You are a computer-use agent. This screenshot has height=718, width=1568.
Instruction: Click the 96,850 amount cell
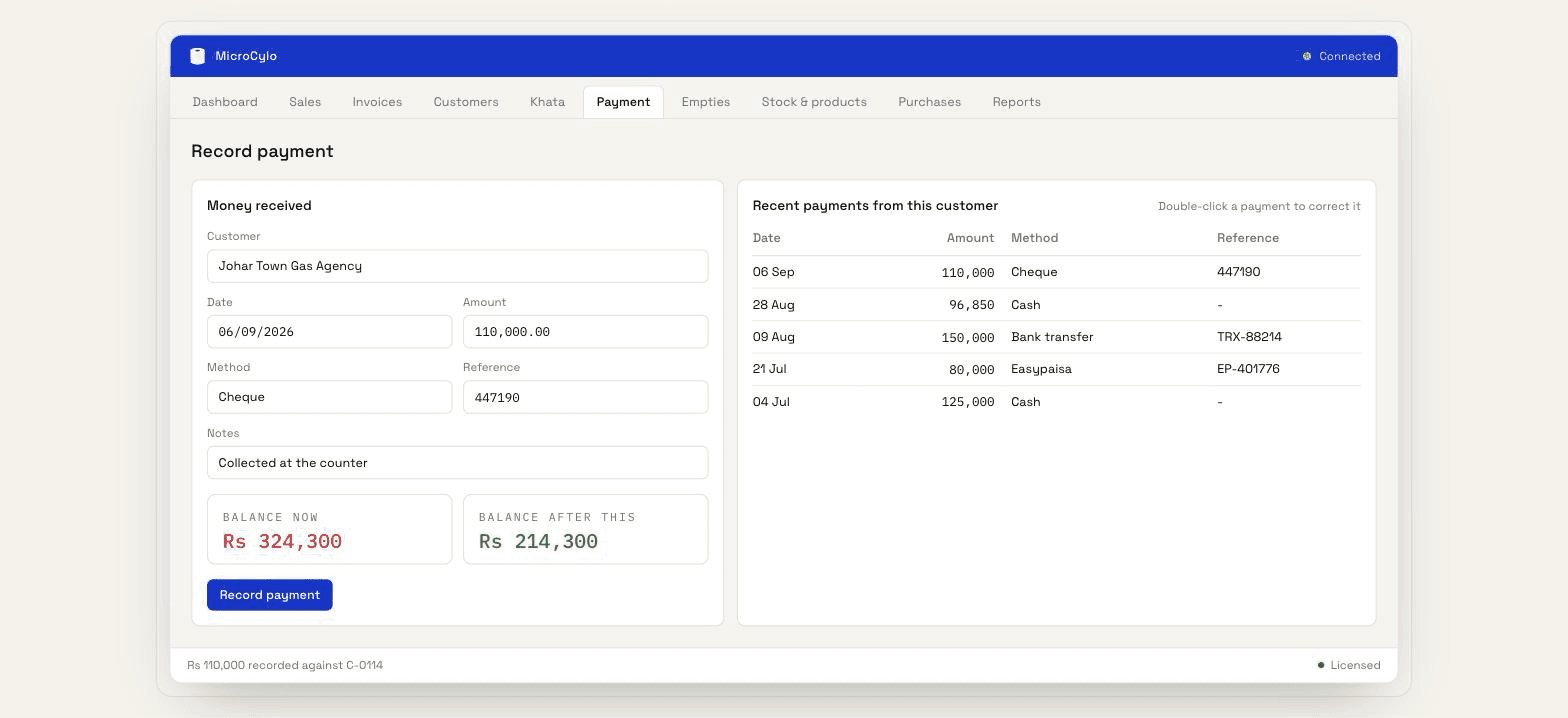971,305
